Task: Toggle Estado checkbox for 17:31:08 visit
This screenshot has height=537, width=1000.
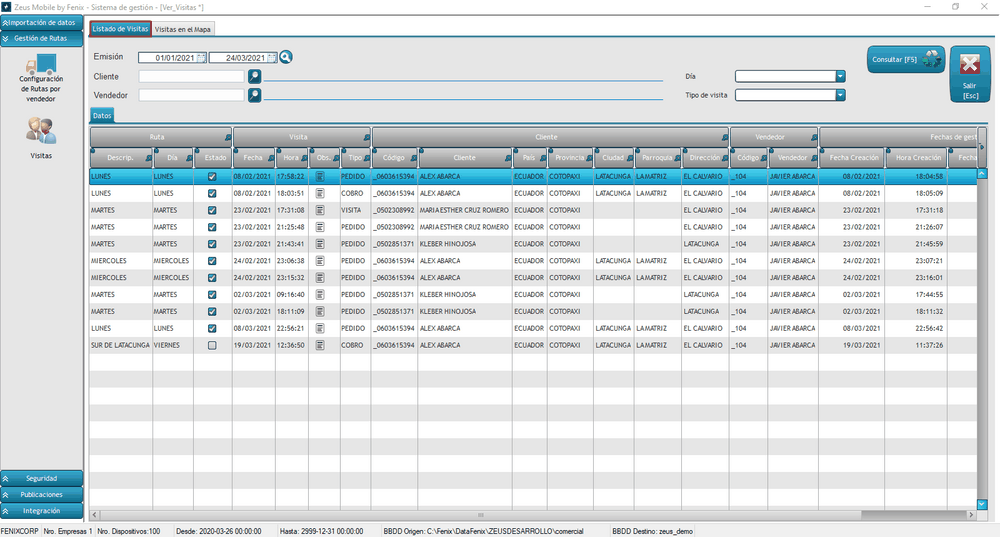Action: tap(212, 210)
